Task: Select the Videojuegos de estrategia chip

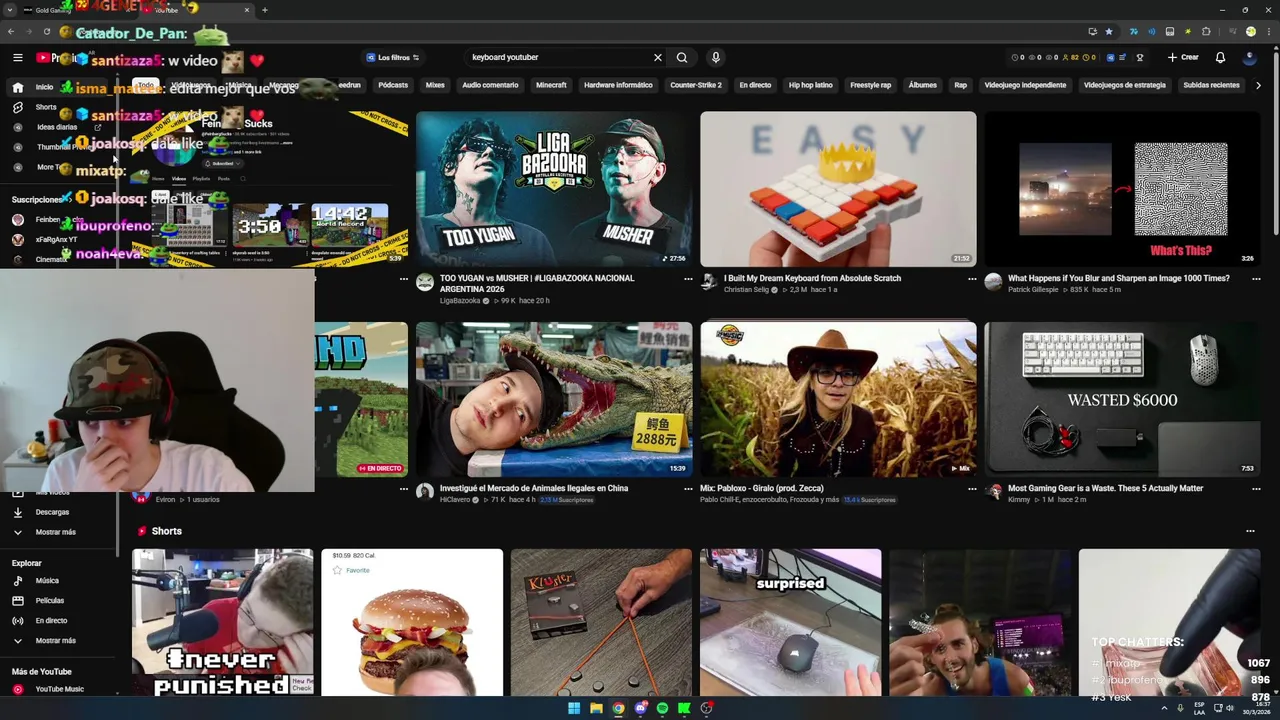Action: tap(1125, 85)
